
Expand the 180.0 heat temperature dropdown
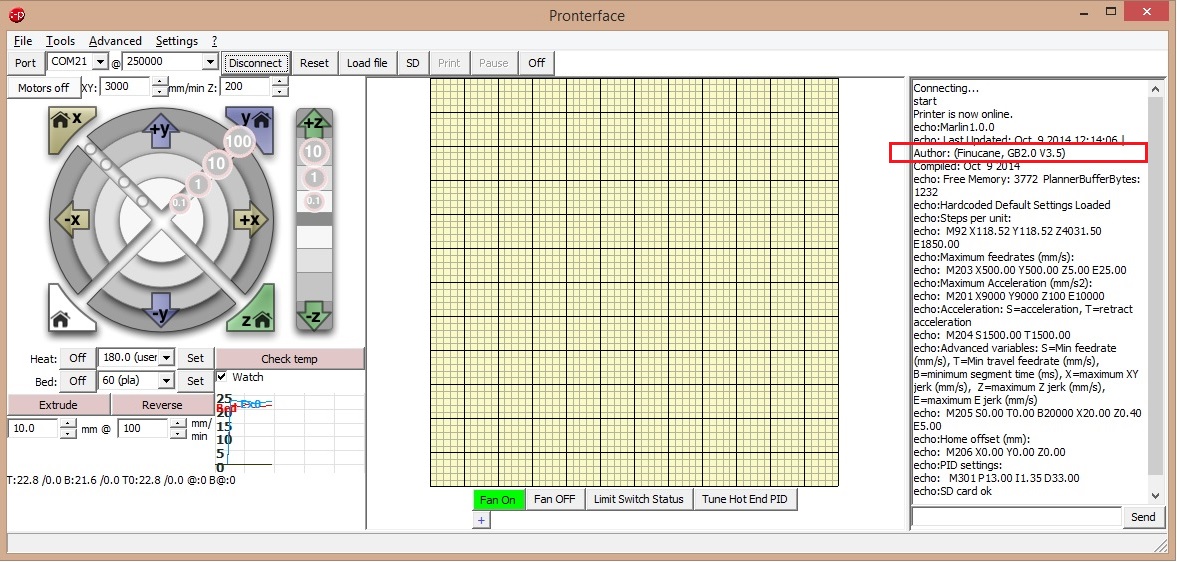(166, 358)
